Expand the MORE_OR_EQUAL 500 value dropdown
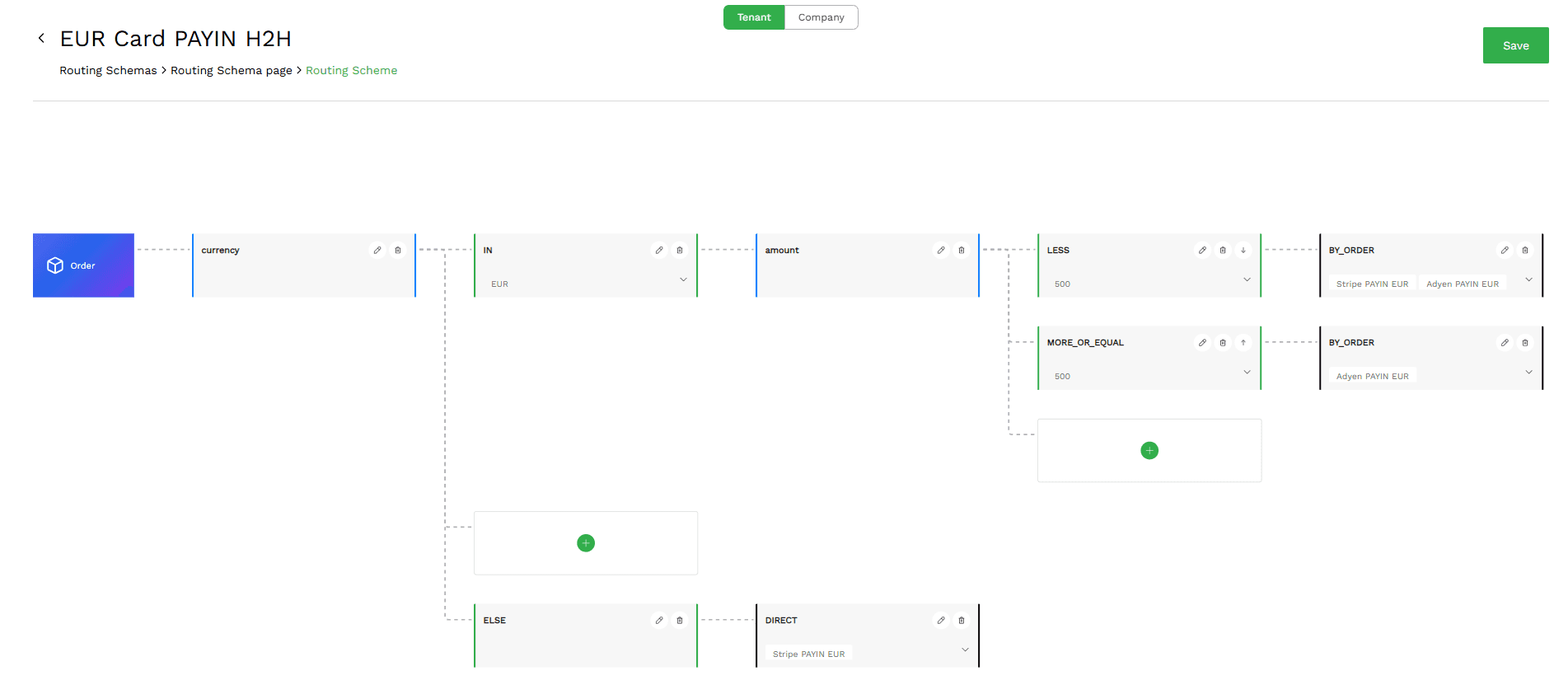 [x=1247, y=372]
